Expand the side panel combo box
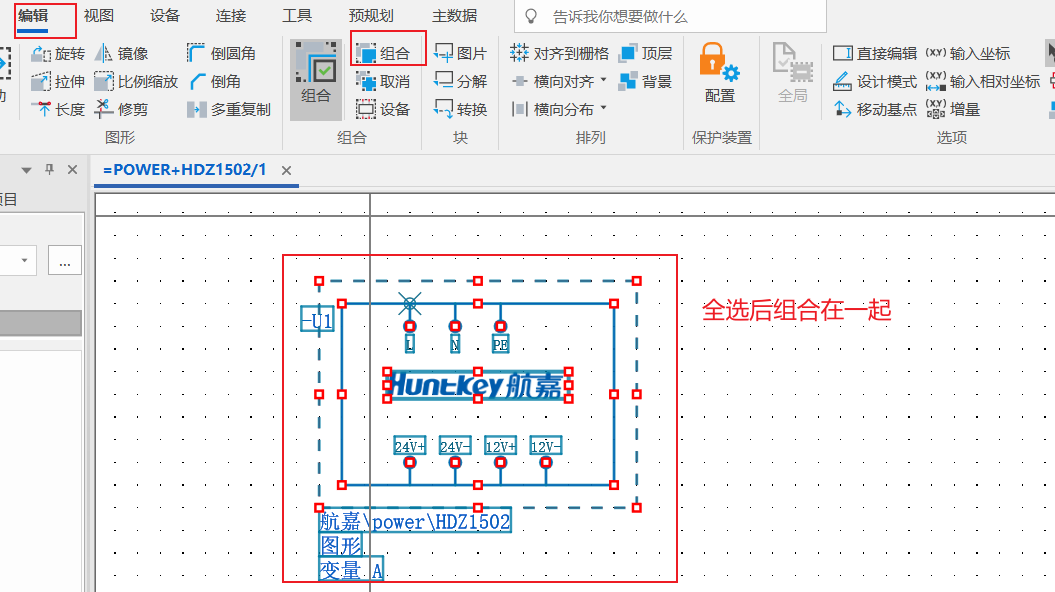The height and width of the screenshot is (592, 1055). (x=24, y=260)
